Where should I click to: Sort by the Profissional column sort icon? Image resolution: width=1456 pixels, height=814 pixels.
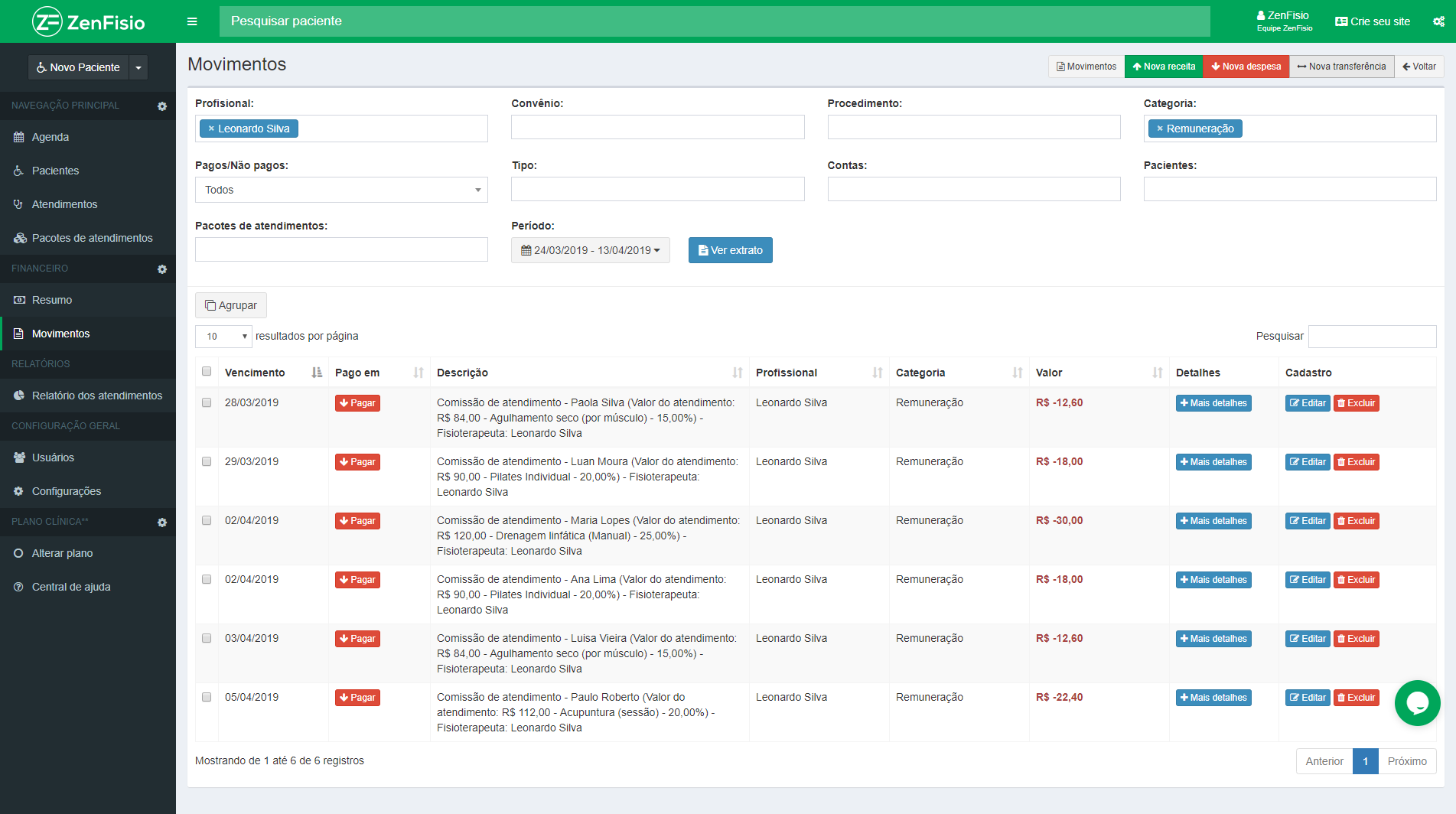878,373
